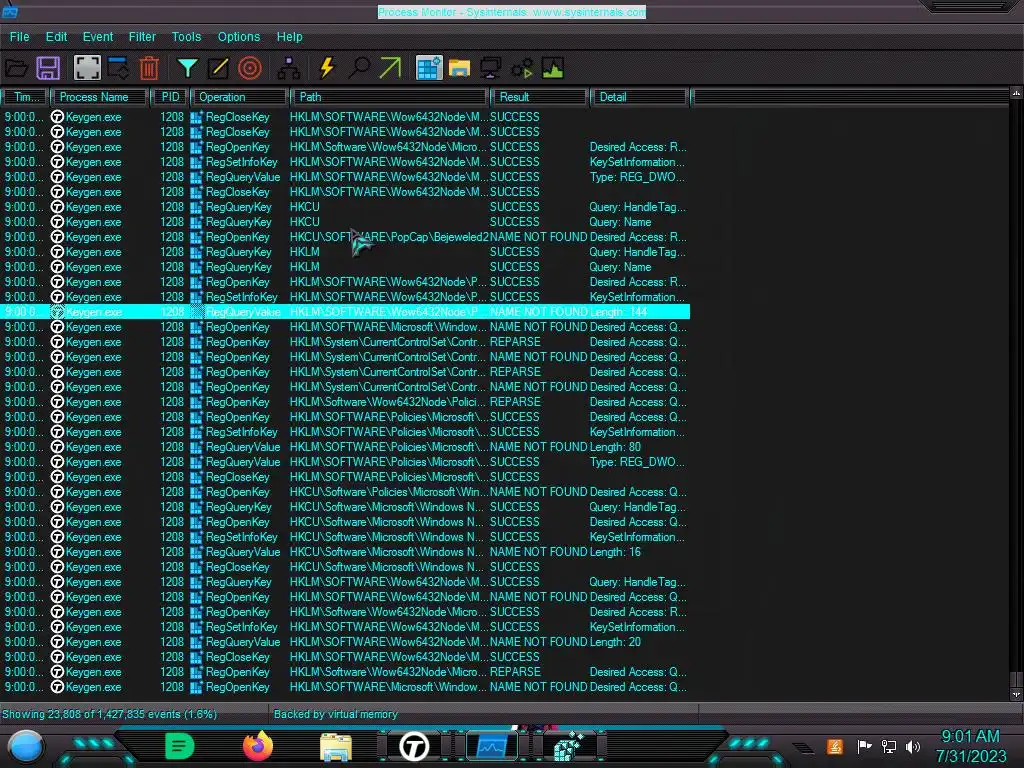
Task: Click the scrollbar down arrow
Action: [x=1016, y=695]
